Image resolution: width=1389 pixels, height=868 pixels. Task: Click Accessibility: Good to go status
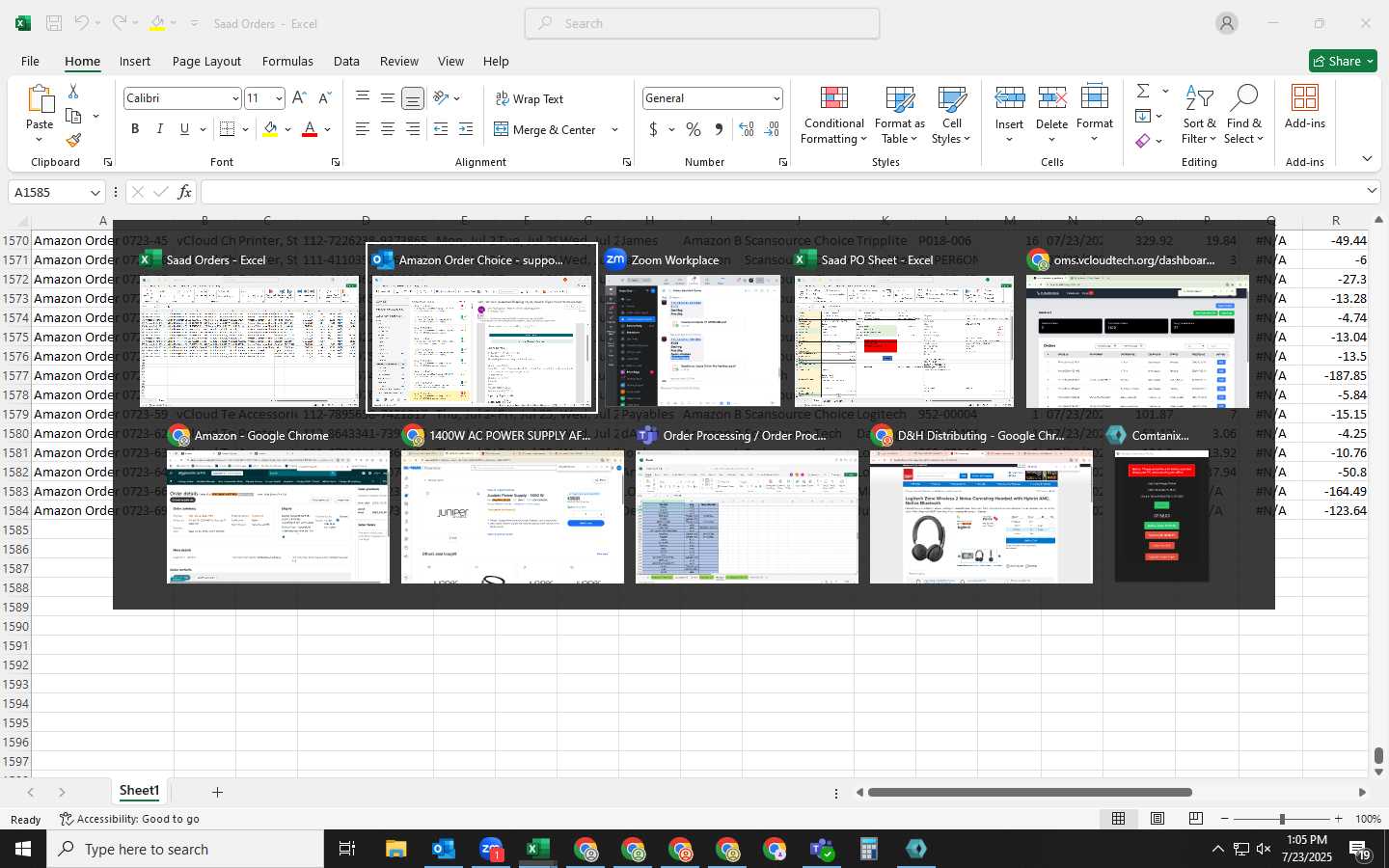click(129, 819)
